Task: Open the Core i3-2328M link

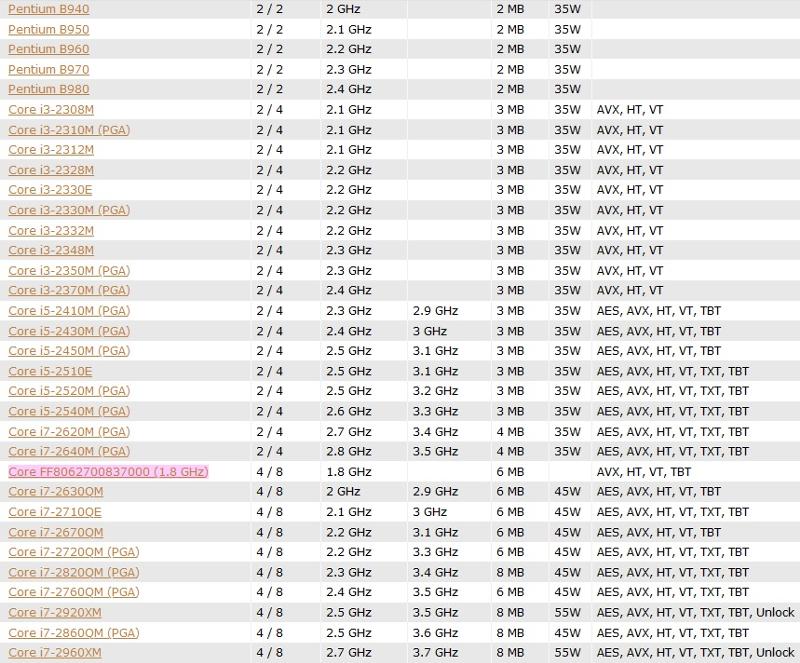Action: click(x=51, y=170)
